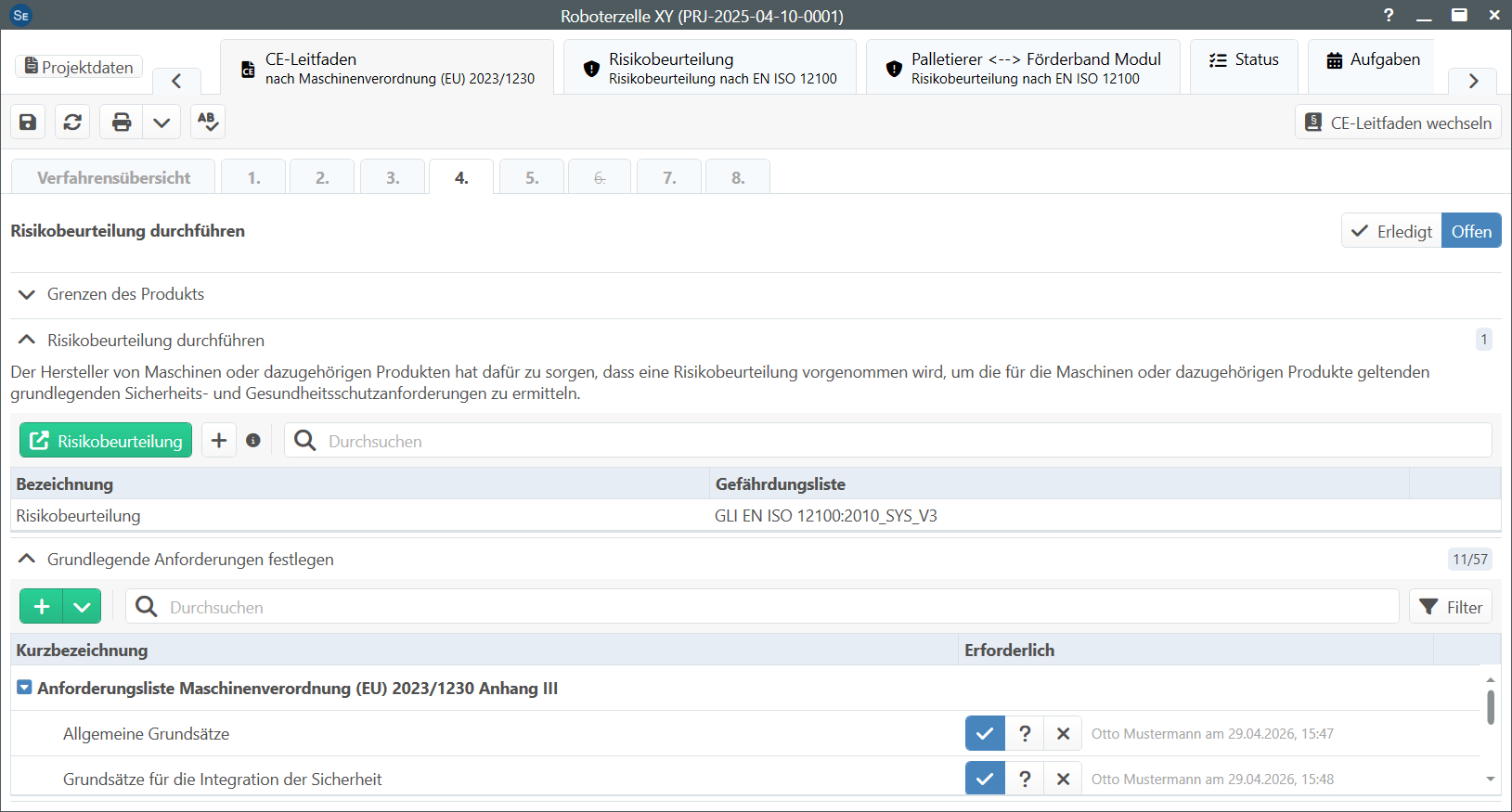Screen dimensions: 1512x812
Task: Click the 11/57 requirements counter badge
Action: click(1470, 559)
